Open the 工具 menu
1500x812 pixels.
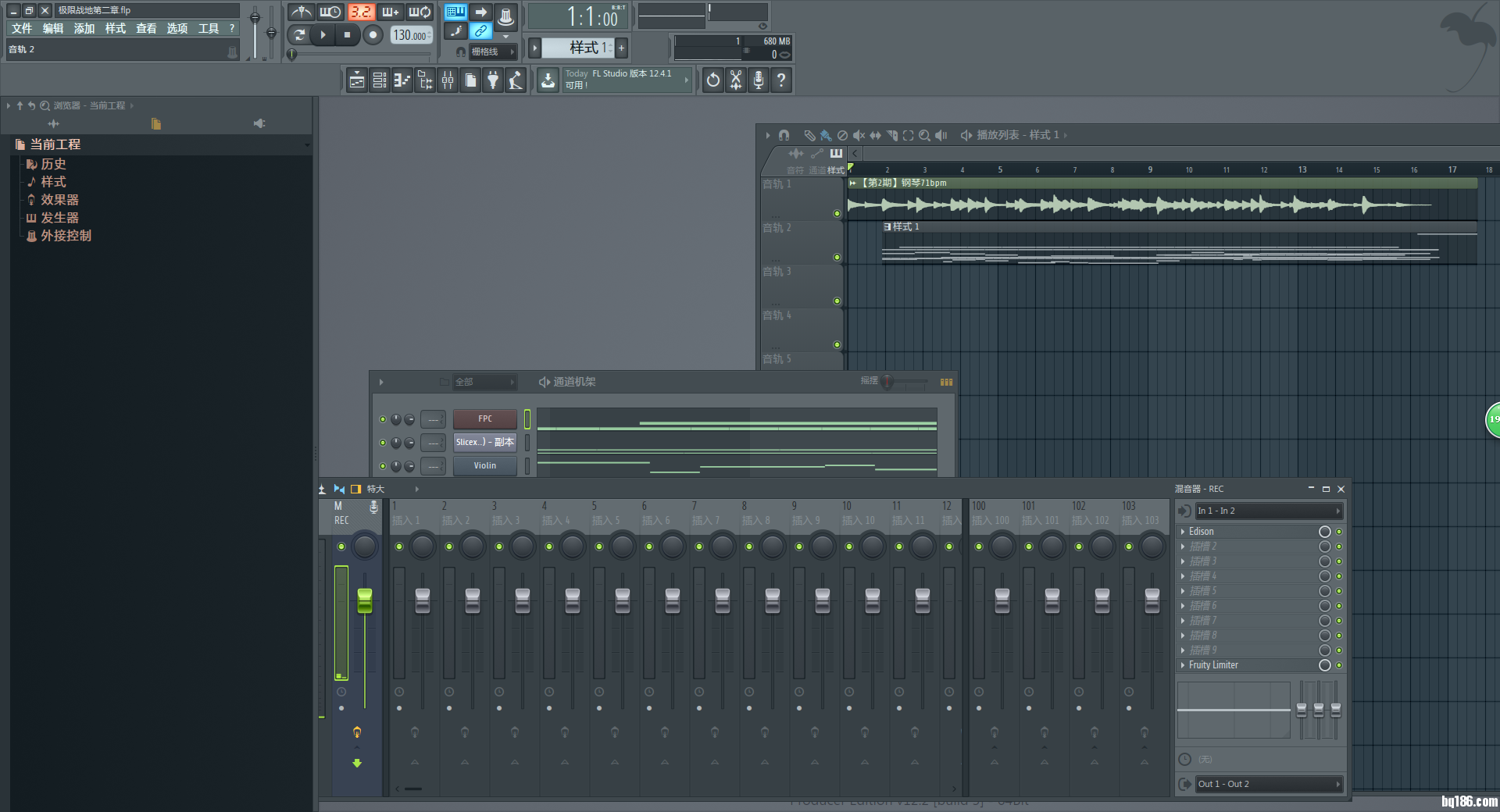click(x=209, y=28)
